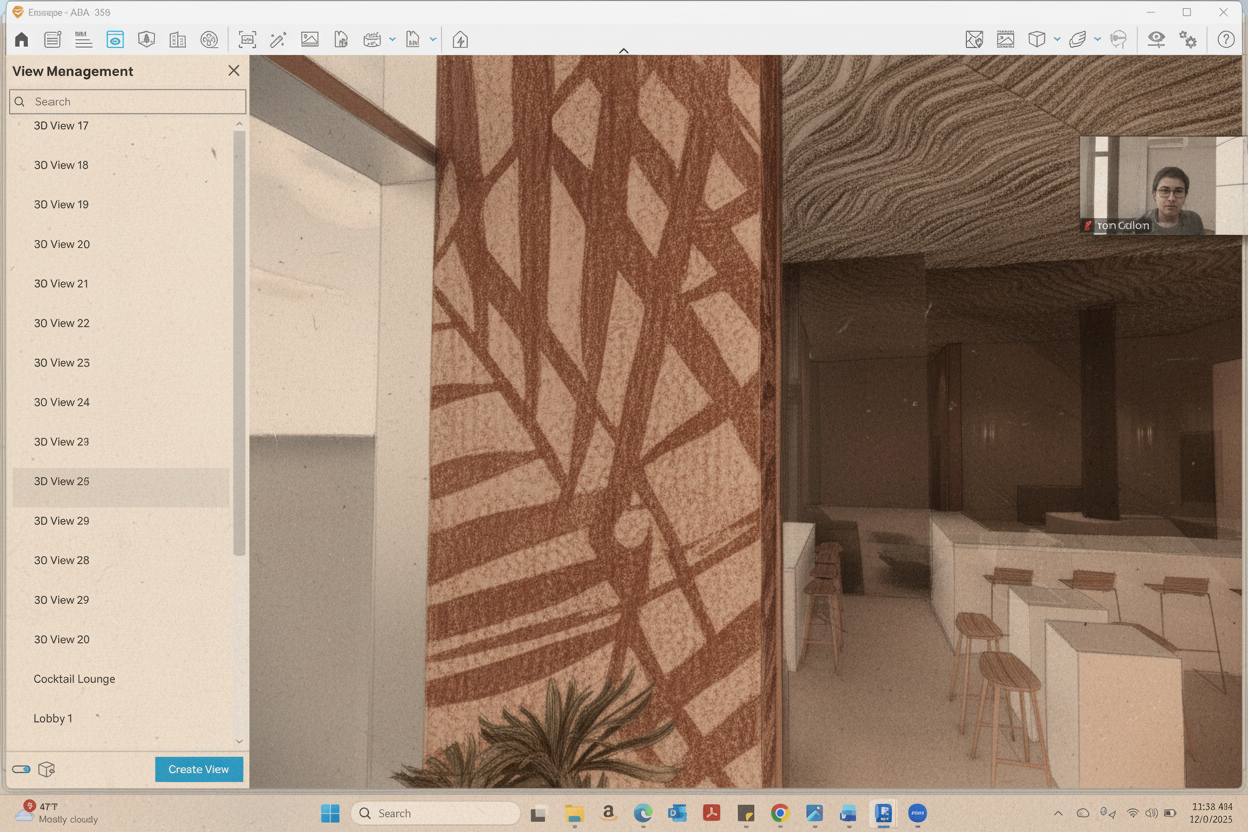Select the Cocktail Lounge view
This screenshot has width=1248, height=832.
pos(74,679)
